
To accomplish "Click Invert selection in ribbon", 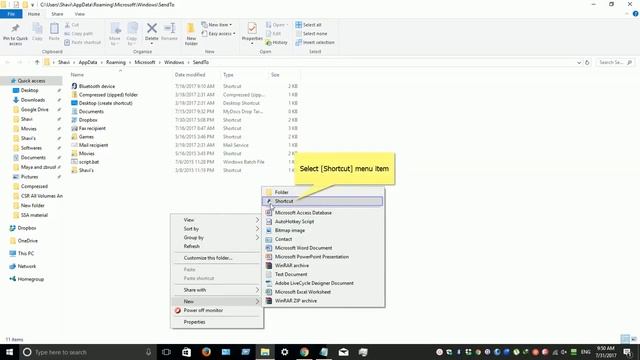I will point(315,42).
